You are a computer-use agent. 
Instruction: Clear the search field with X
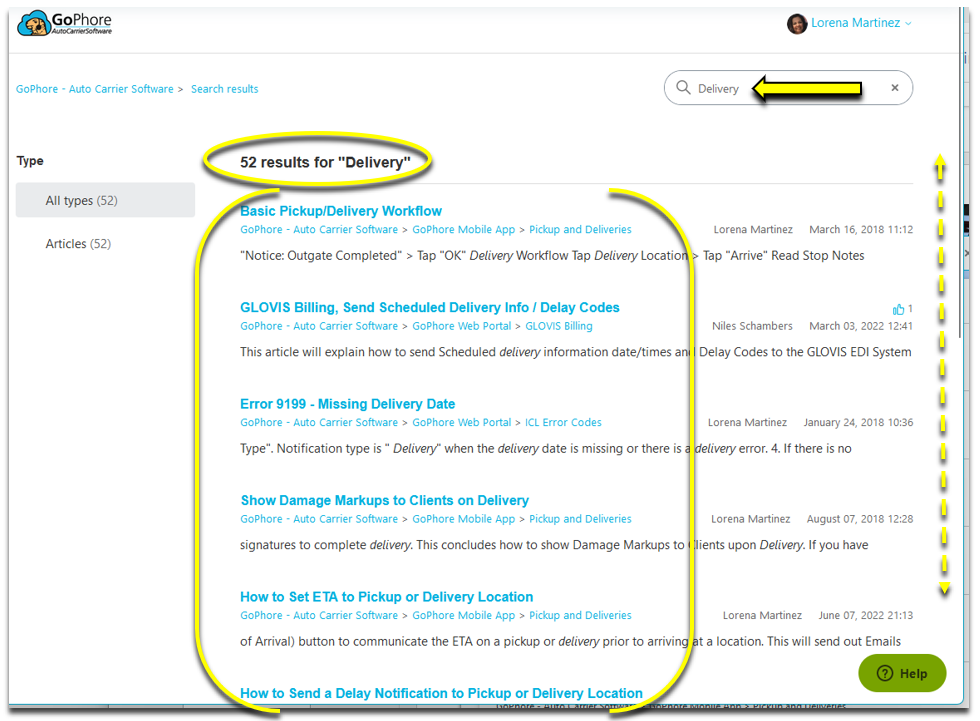click(x=894, y=87)
